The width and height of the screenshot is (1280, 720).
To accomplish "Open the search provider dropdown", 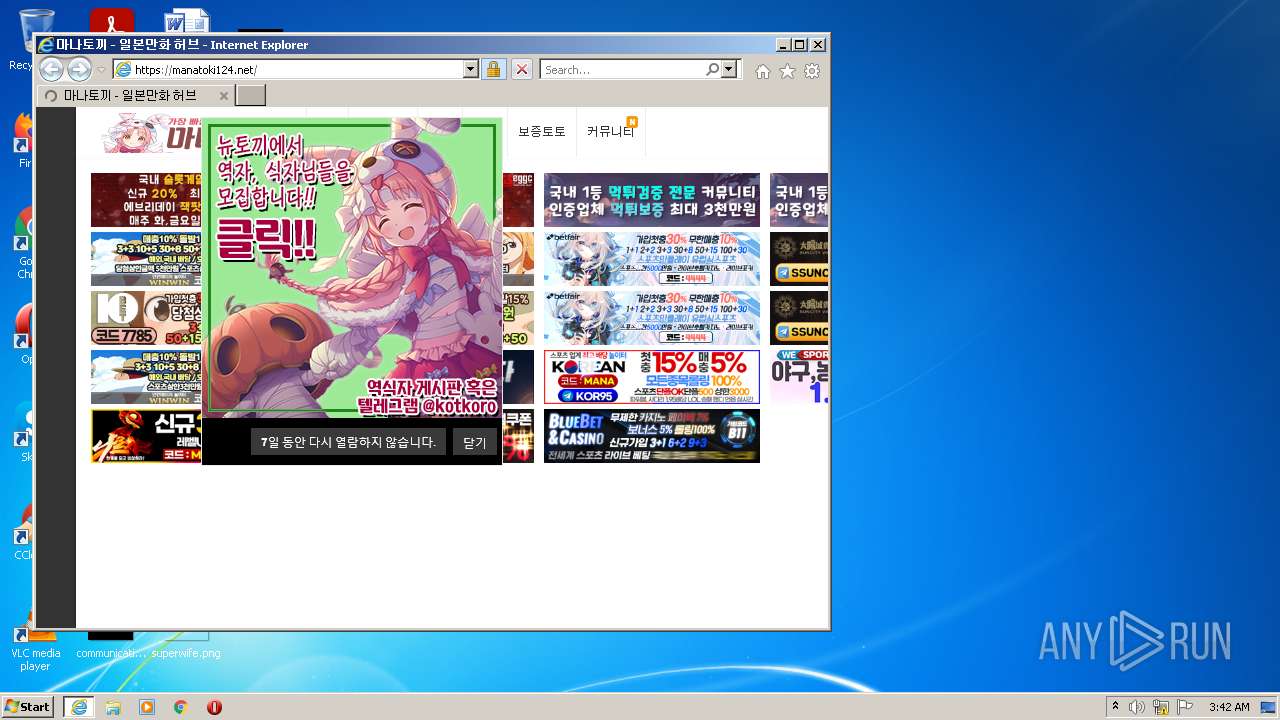I will [729, 70].
